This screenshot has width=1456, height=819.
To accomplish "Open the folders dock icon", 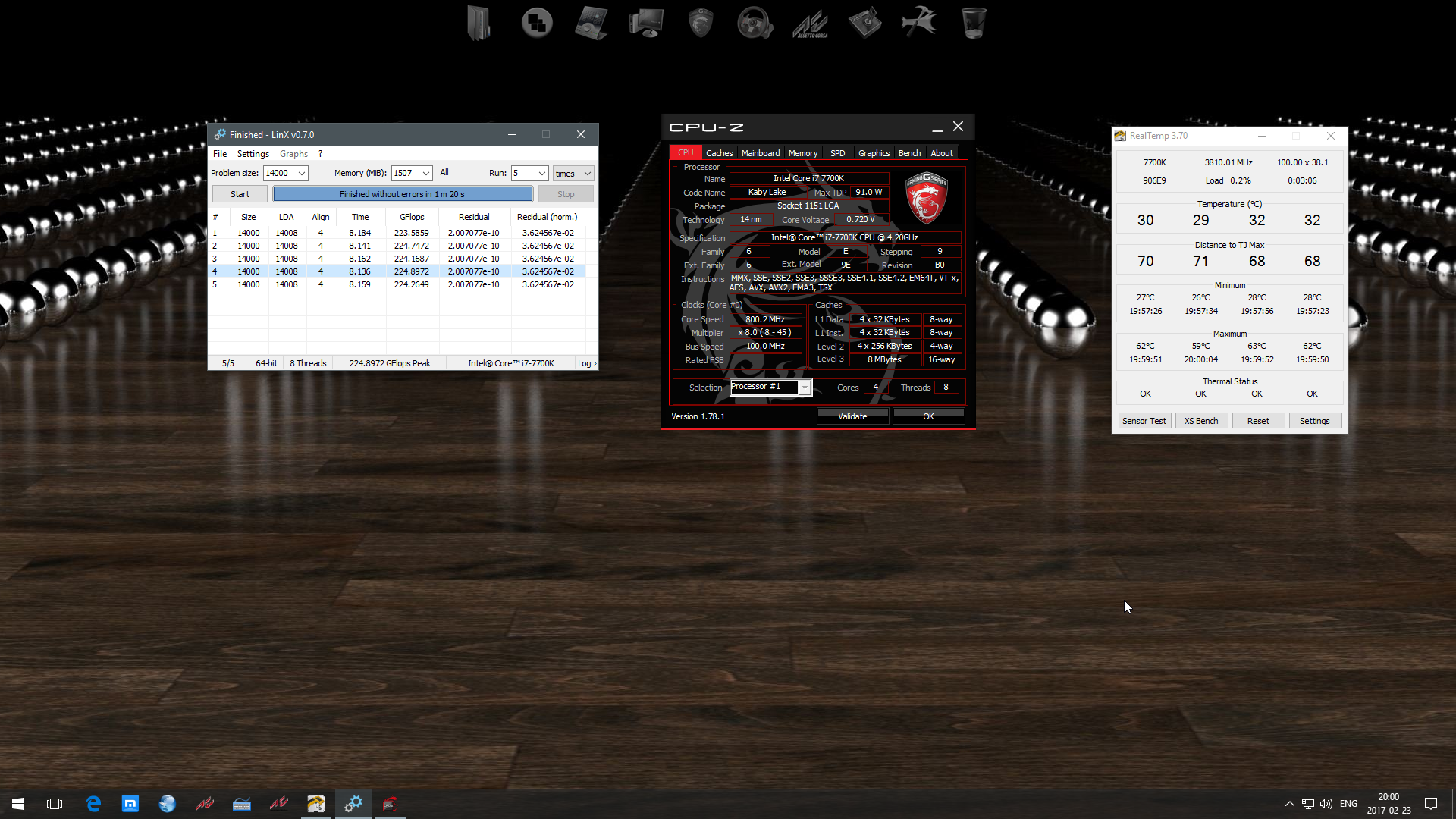I will (x=479, y=23).
